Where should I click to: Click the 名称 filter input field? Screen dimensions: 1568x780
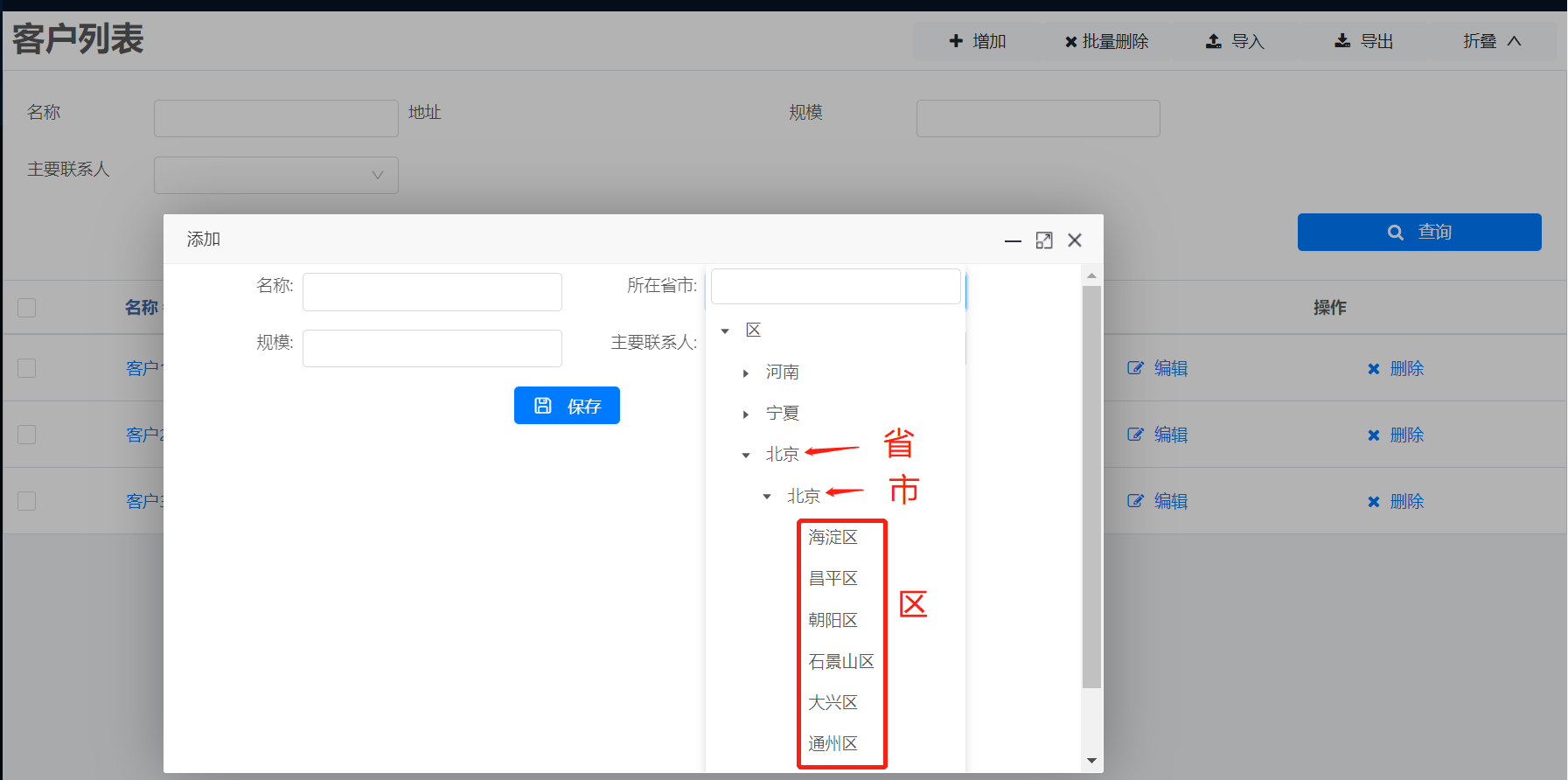pyautogui.click(x=276, y=118)
